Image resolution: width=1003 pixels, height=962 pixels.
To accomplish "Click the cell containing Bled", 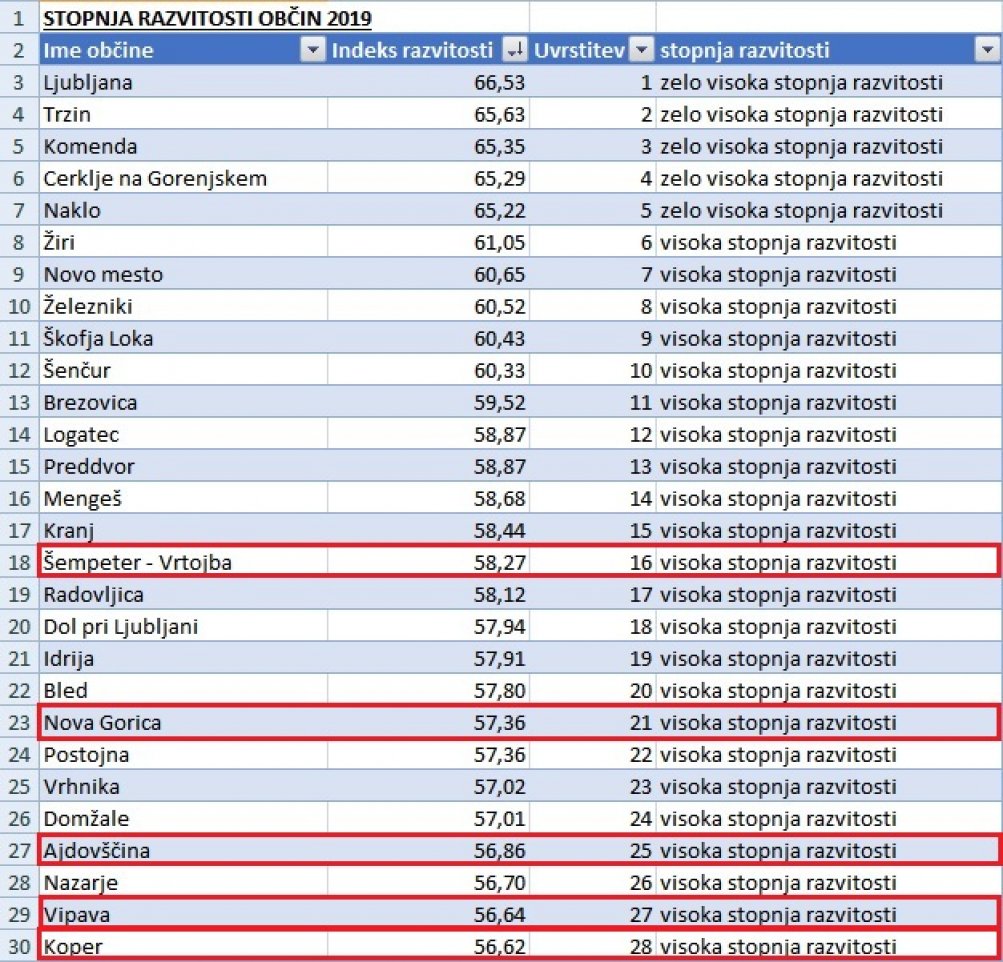I will click(x=184, y=690).
